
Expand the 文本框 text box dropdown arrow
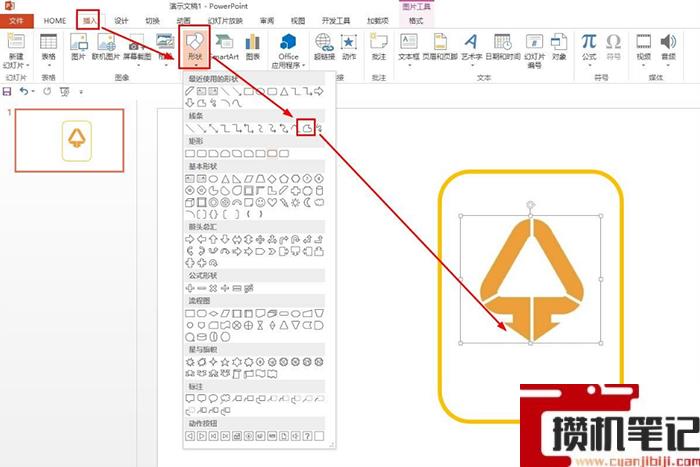pyautogui.click(x=408, y=65)
